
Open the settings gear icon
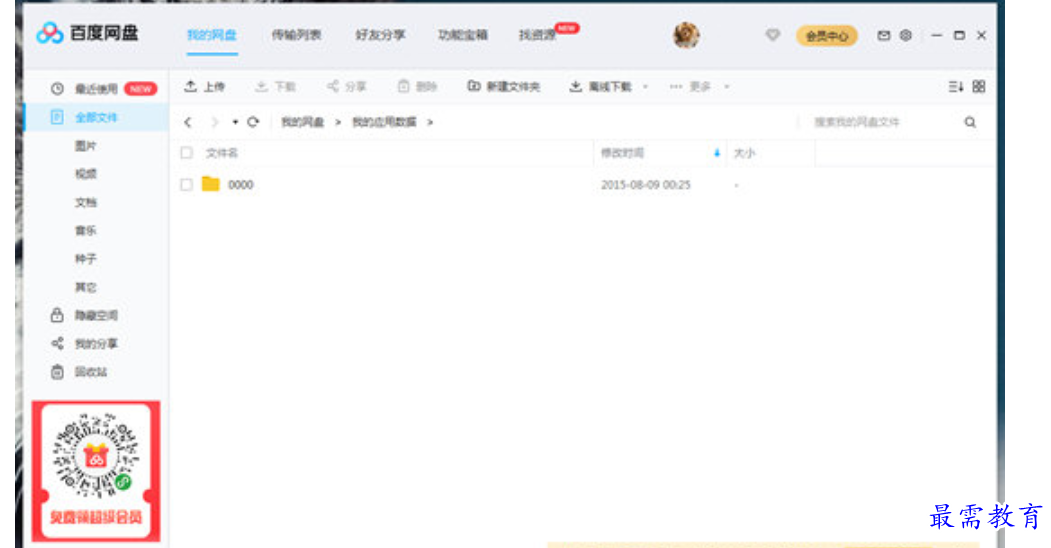pos(906,36)
